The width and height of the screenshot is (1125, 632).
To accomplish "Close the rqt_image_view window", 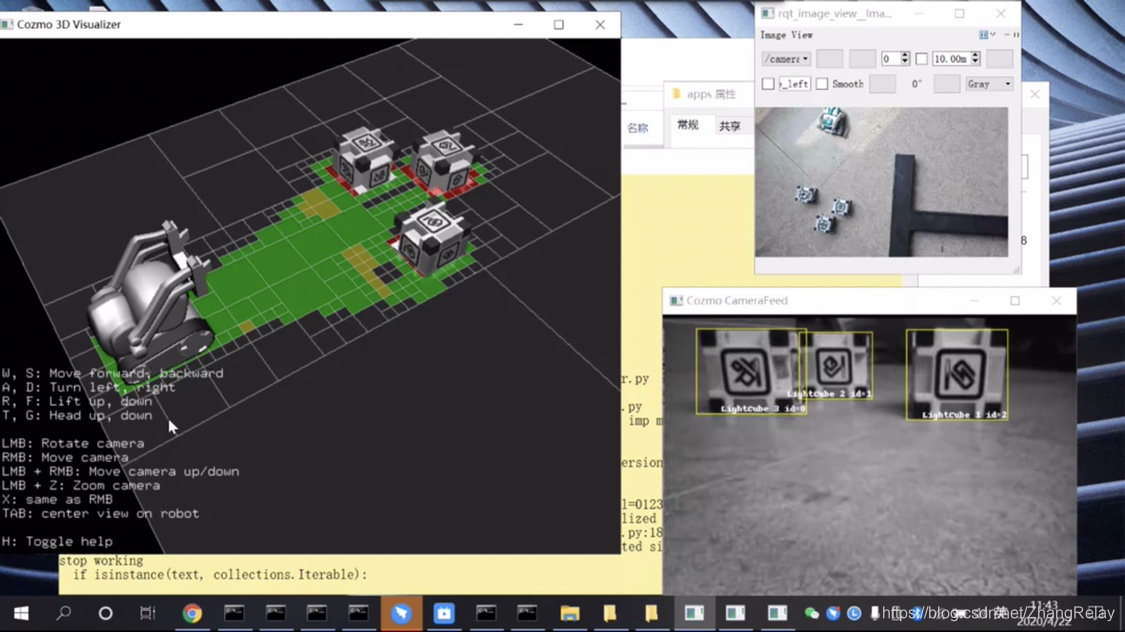I will point(1001,14).
